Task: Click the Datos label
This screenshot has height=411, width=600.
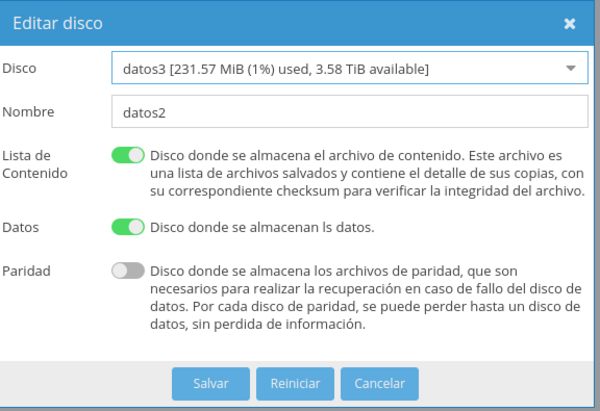Action: [21, 227]
